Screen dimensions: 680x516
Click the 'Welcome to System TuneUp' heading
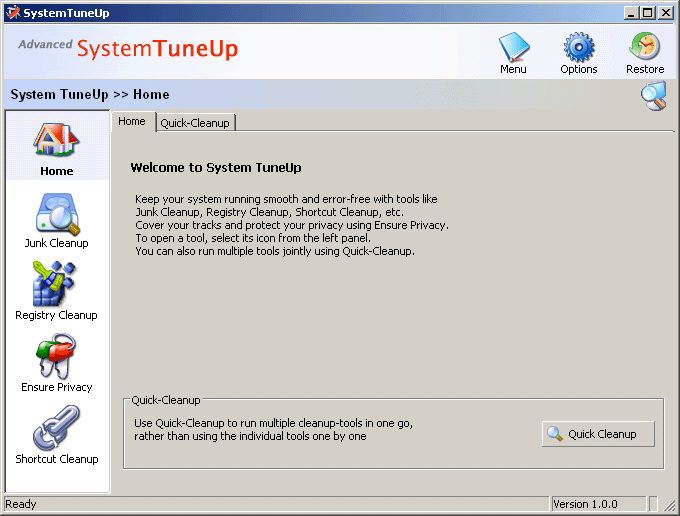216,168
